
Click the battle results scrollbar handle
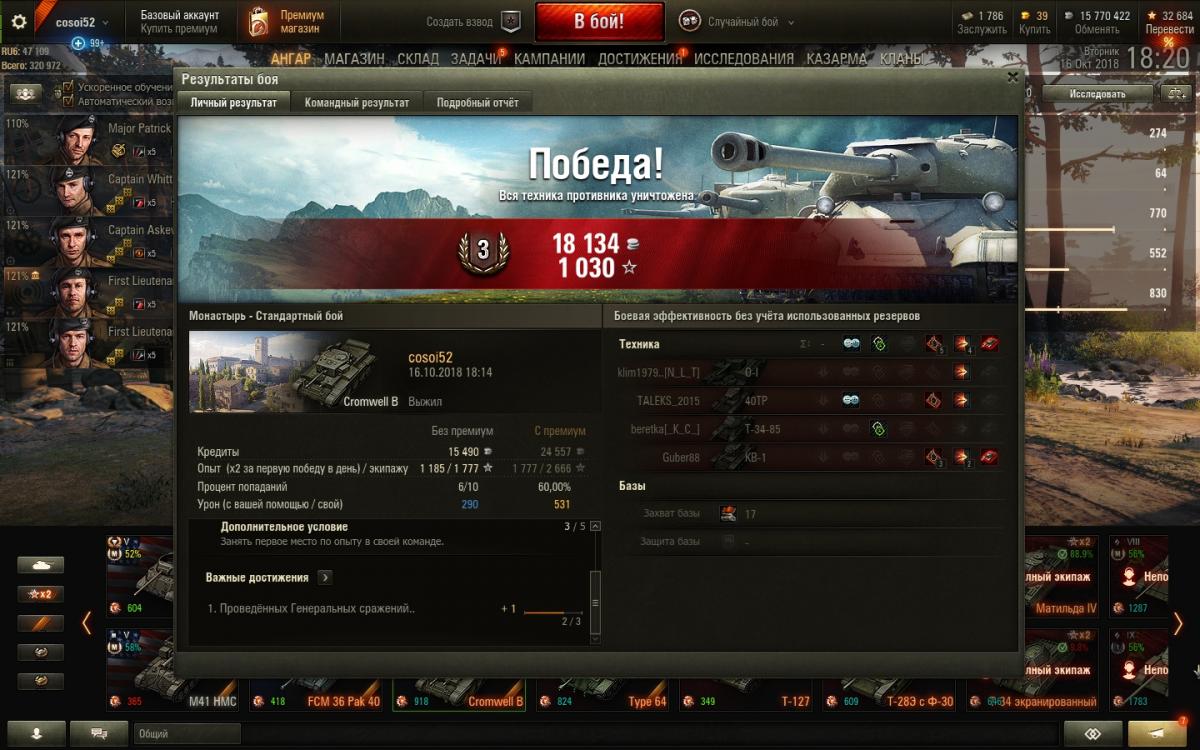click(x=596, y=603)
